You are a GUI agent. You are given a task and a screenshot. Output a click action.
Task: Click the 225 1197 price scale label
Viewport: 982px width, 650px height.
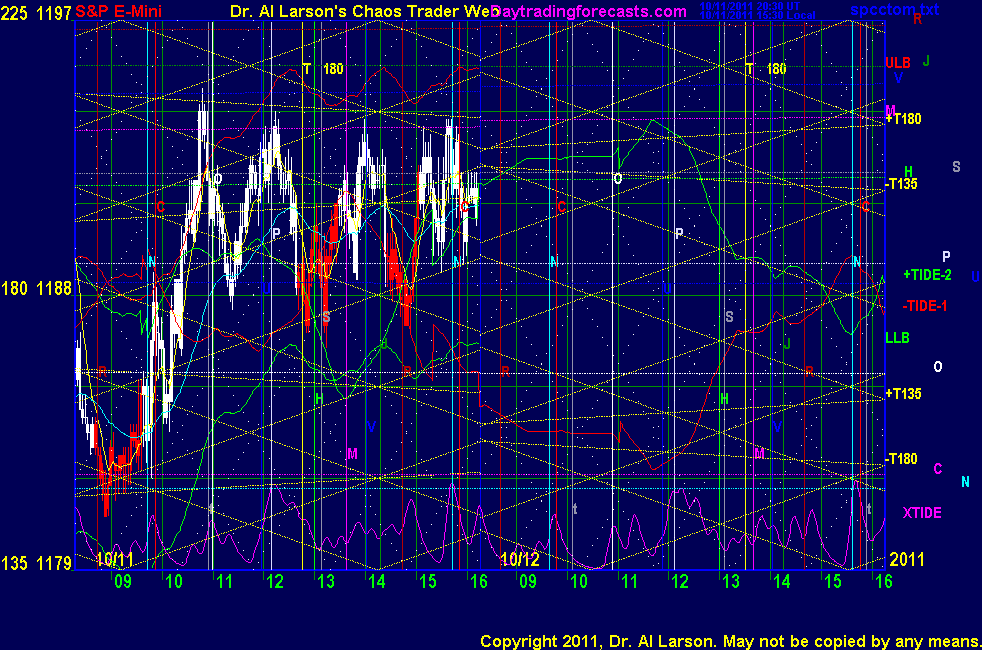36,12
